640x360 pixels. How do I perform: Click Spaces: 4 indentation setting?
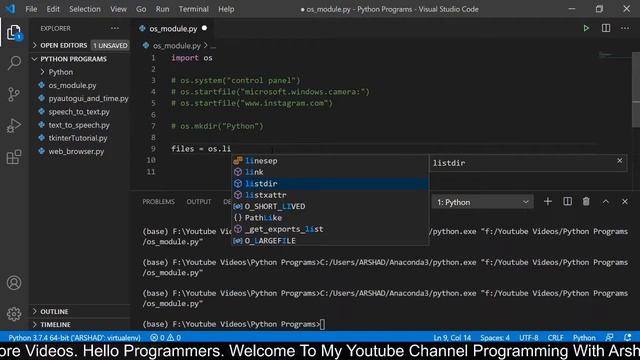click(x=495, y=338)
